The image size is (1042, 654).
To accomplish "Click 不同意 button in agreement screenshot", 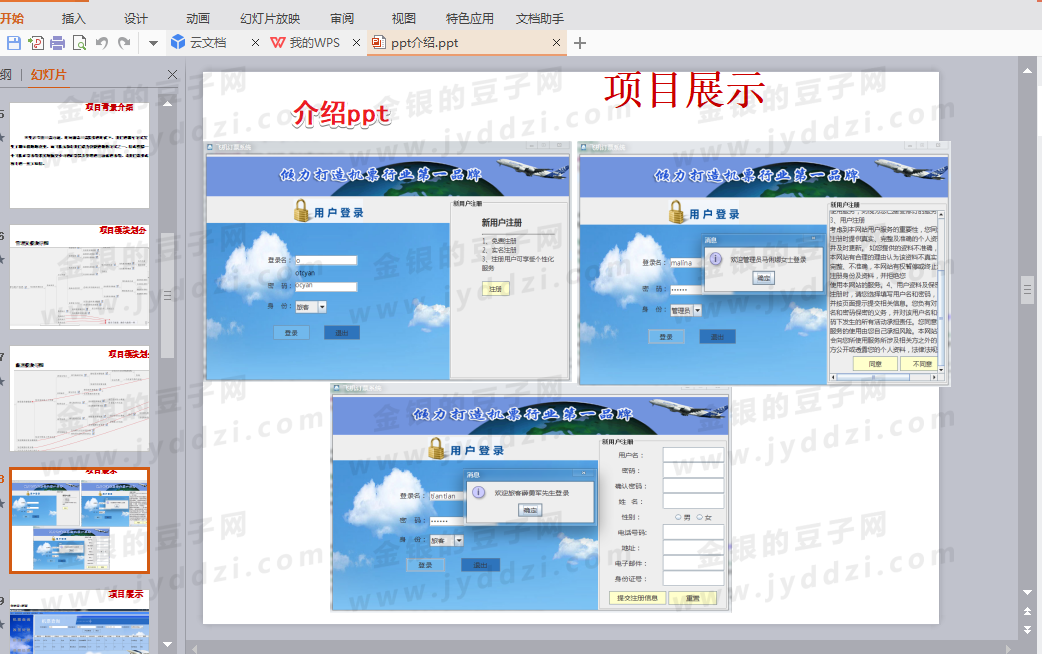I will click(920, 364).
